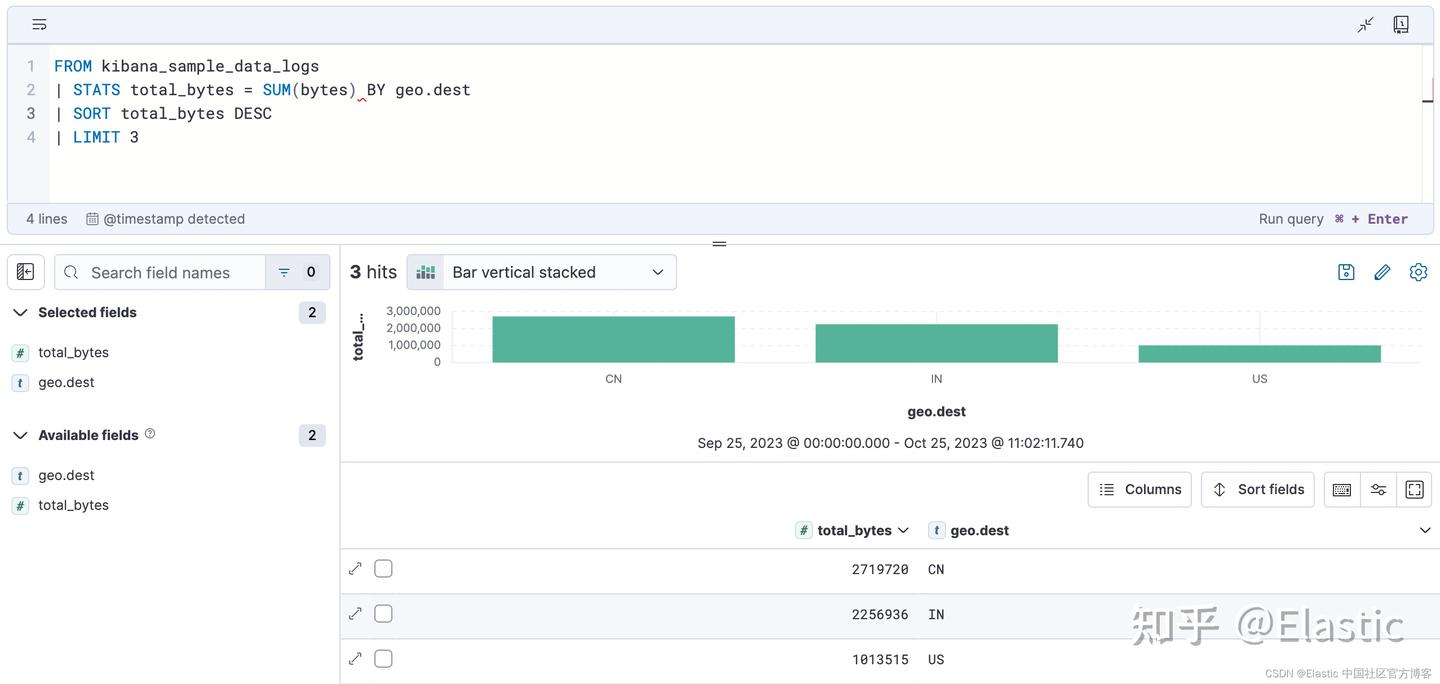Open the Sort fields menu
Image resolution: width=1440 pixels, height=684 pixels.
coord(1257,489)
